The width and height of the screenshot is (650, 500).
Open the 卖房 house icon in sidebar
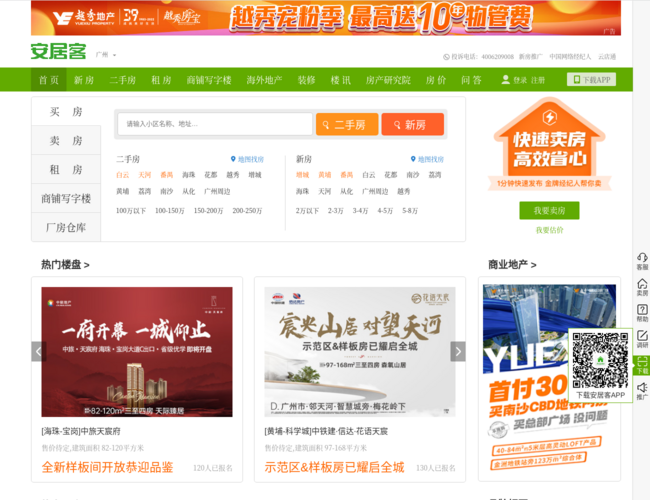(642, 283)
